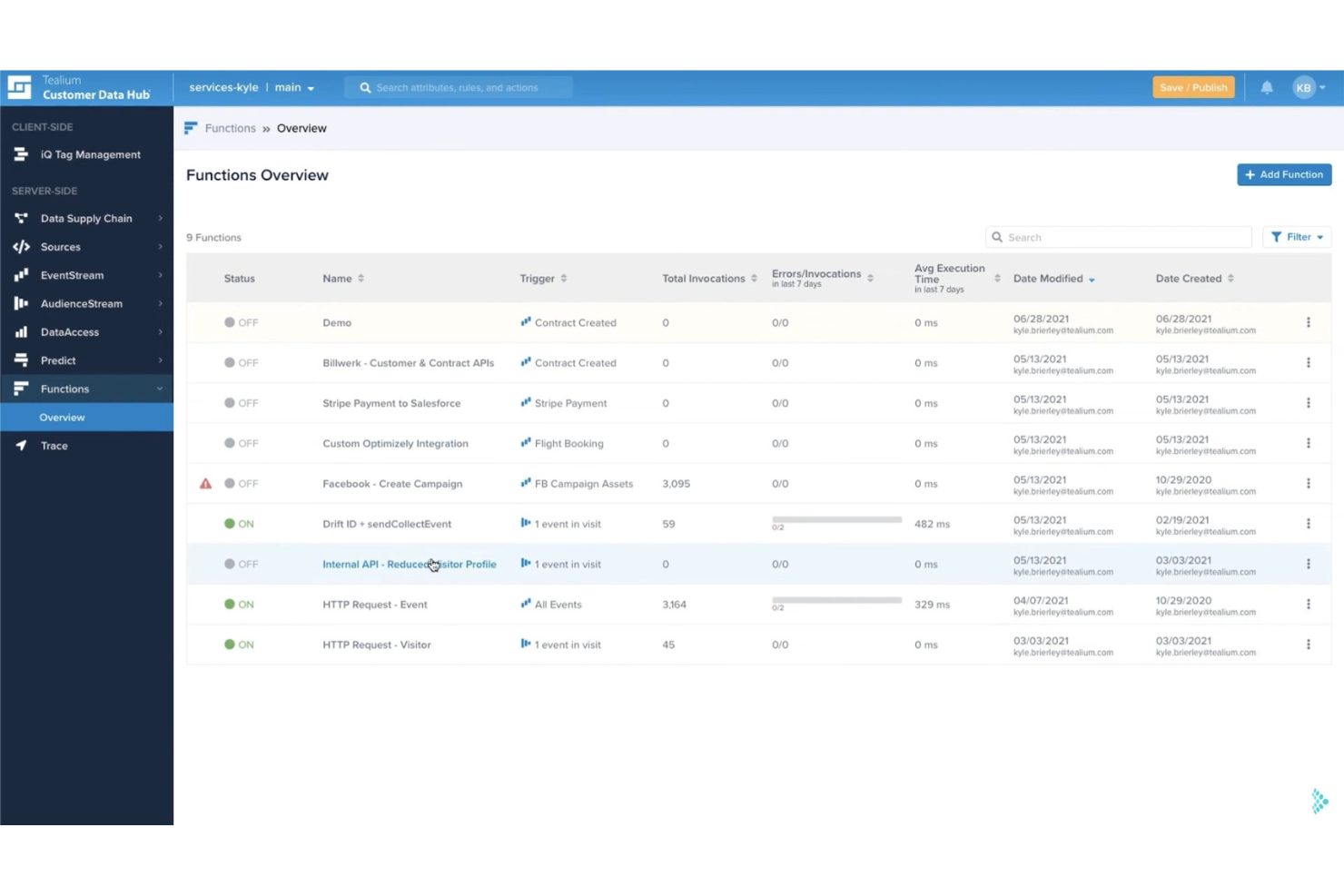This screenshot has height=896, width=1344.
Task: Click the table search field
Action: click(x=1117, y=237)
